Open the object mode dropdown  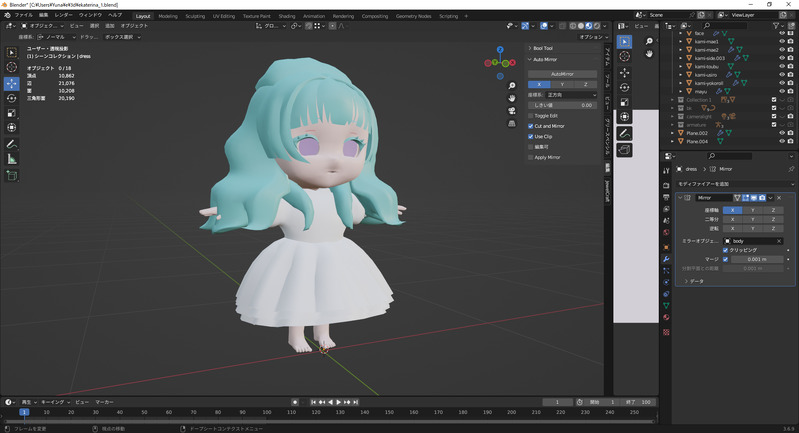[42, 26]
